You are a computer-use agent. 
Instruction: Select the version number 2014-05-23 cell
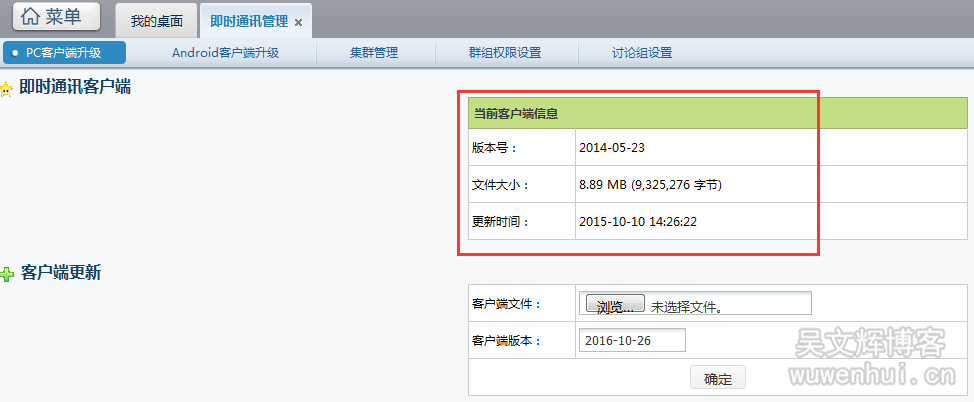612,148
